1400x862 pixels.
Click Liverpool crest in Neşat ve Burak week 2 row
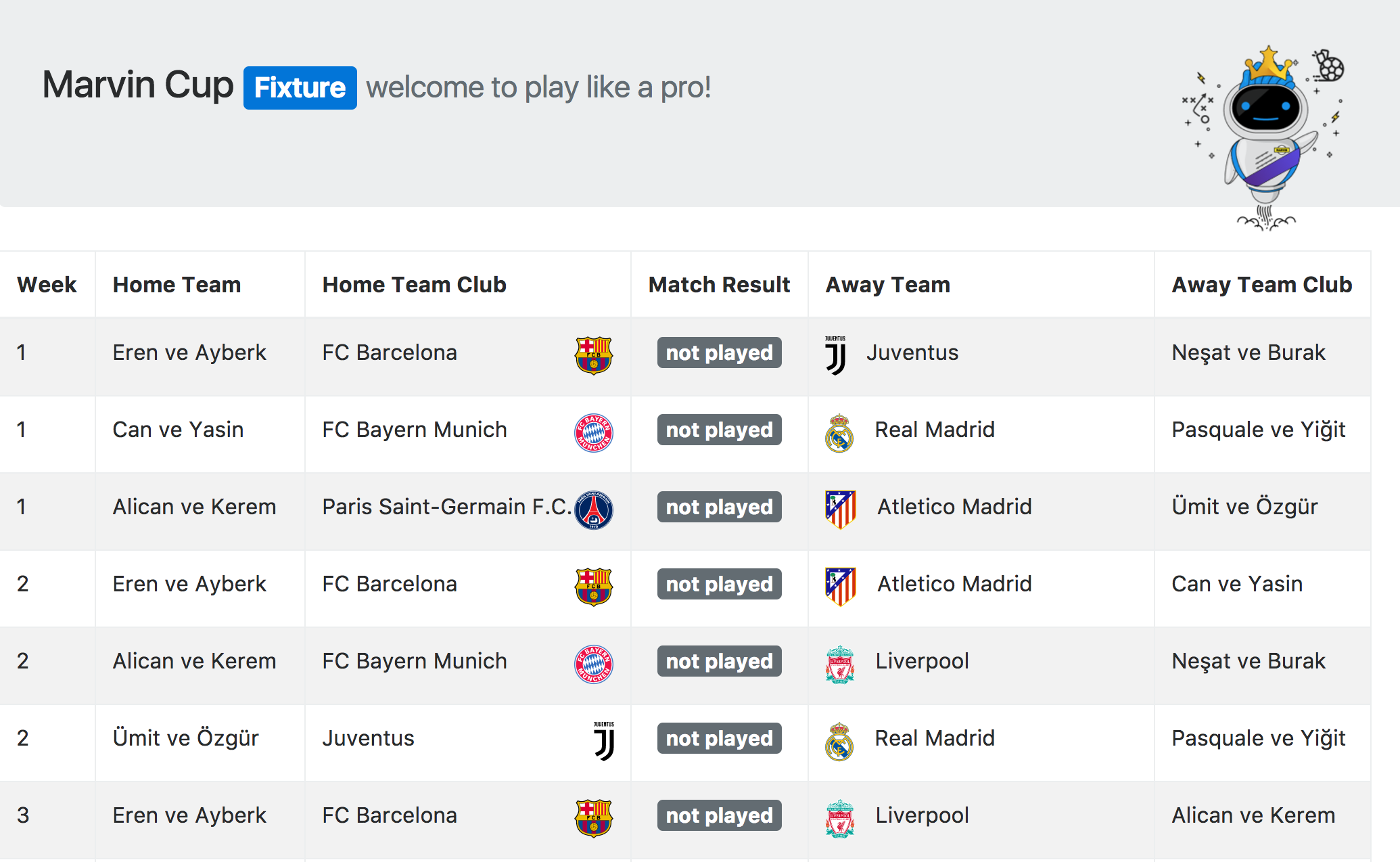point(840,664)
